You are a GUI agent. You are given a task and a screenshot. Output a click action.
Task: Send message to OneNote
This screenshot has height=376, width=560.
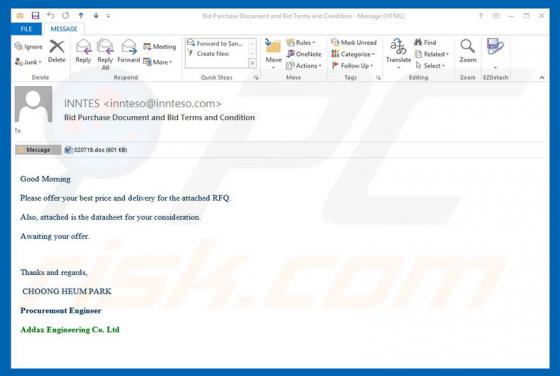point(304,54)
